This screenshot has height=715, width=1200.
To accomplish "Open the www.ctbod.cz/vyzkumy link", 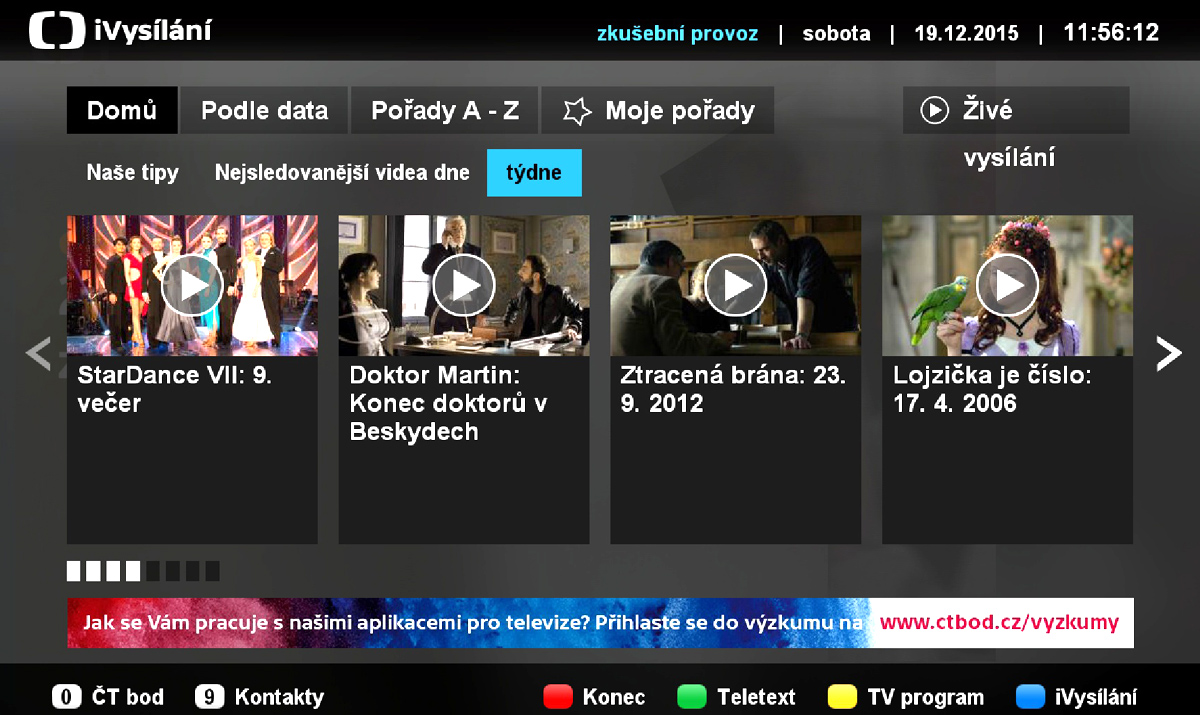I will click(x=1000, y=621).
